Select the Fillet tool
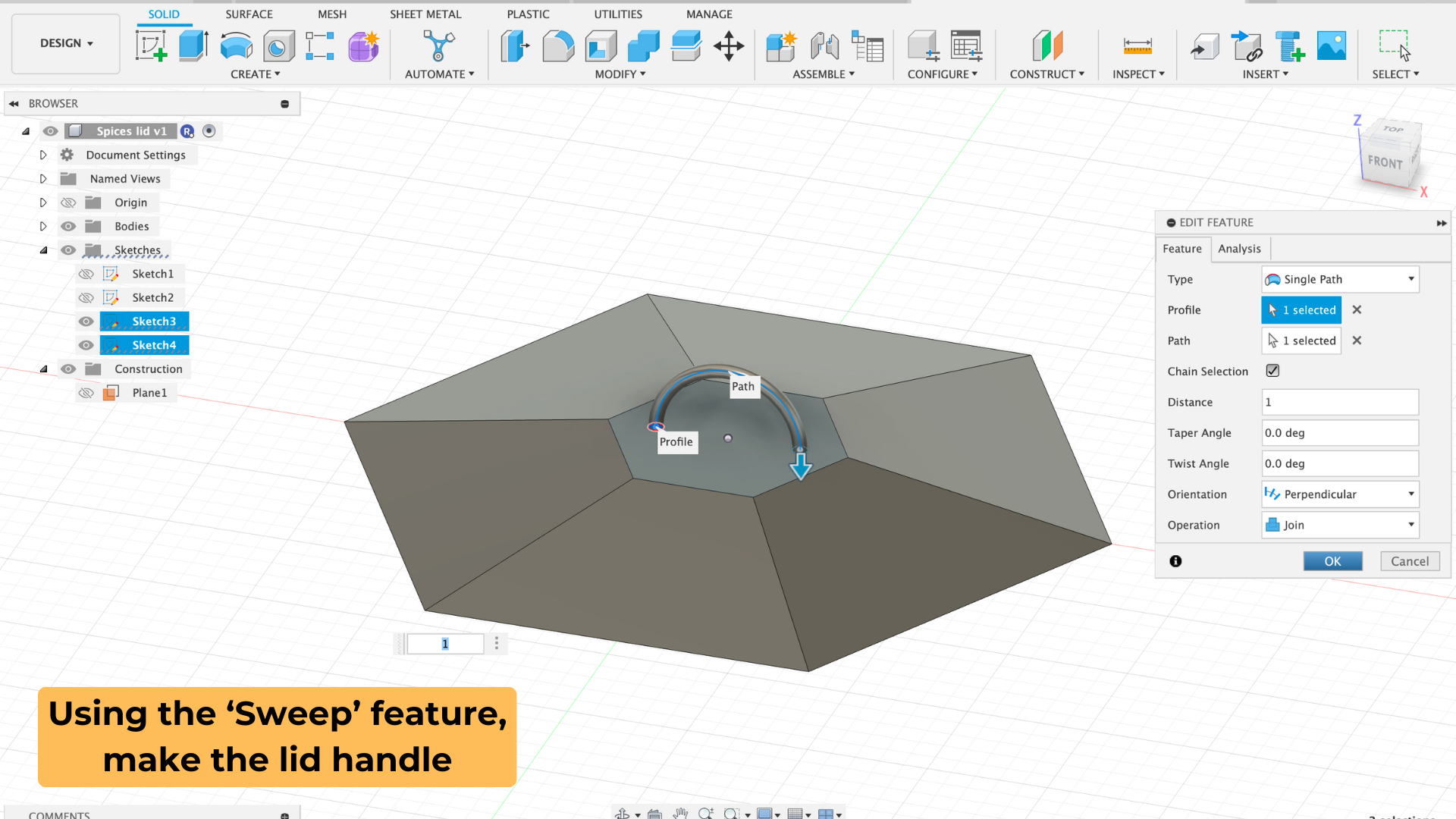Image resolution: width=1456 pixels, height=819 pixels. [558, 46]
